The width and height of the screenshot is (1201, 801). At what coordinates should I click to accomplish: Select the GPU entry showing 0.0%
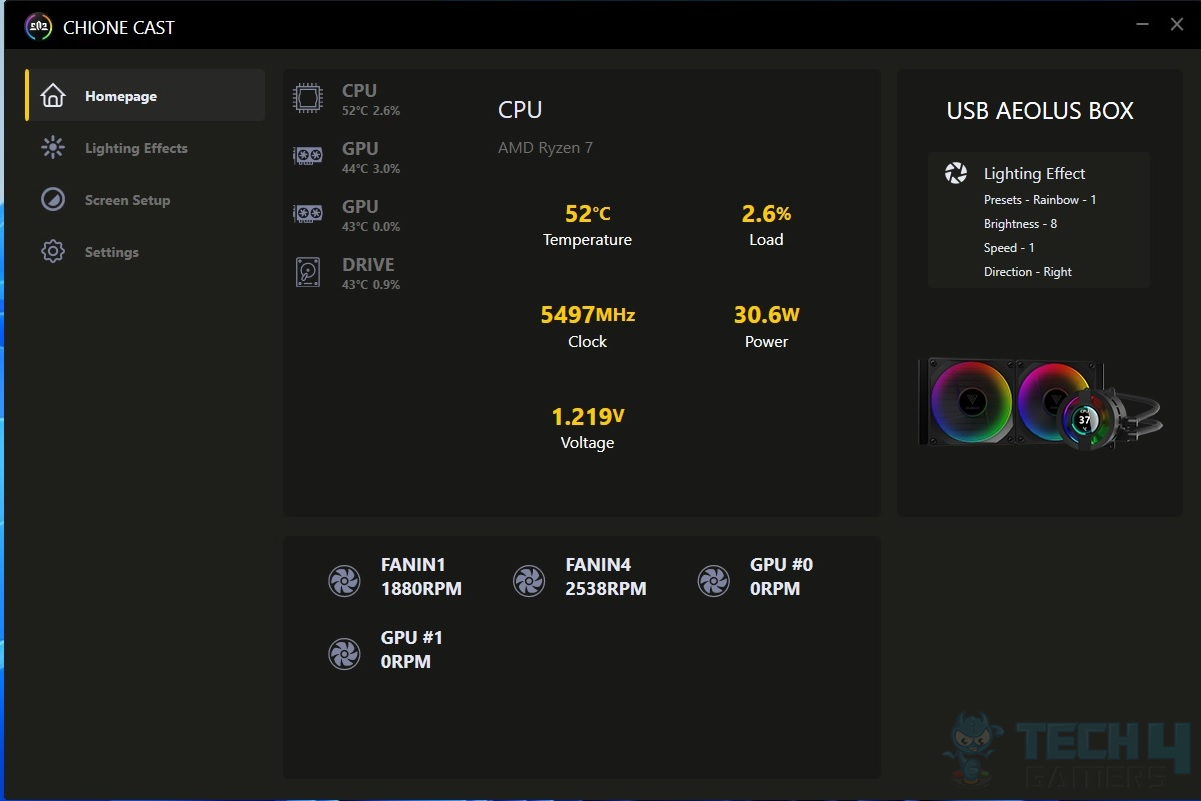tap(347, 215)
